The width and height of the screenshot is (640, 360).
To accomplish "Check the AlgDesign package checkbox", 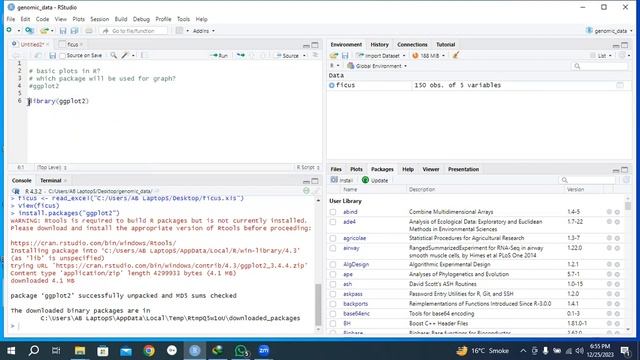I will 333,264.
